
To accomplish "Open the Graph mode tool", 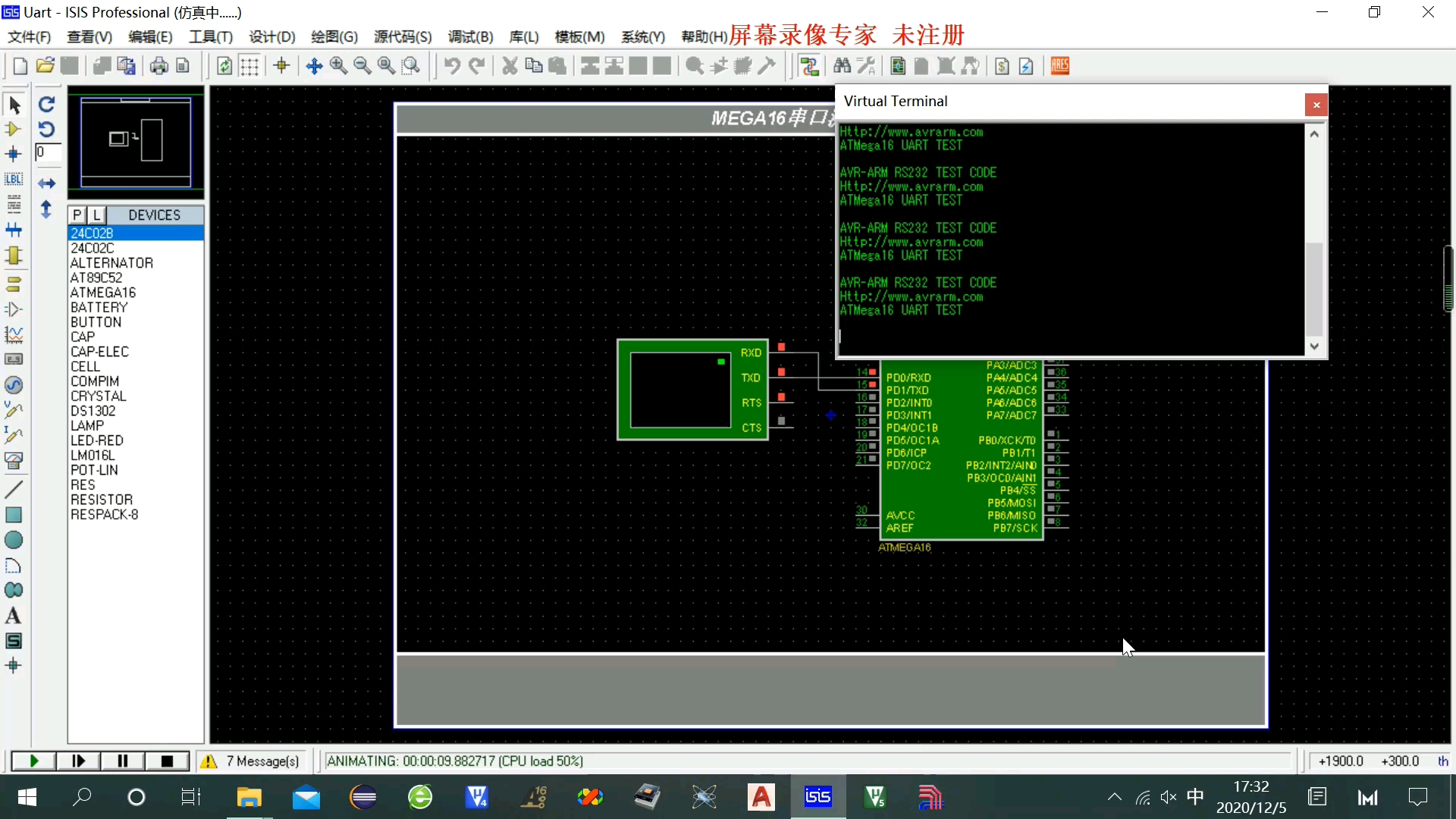I will coord(14,334).
